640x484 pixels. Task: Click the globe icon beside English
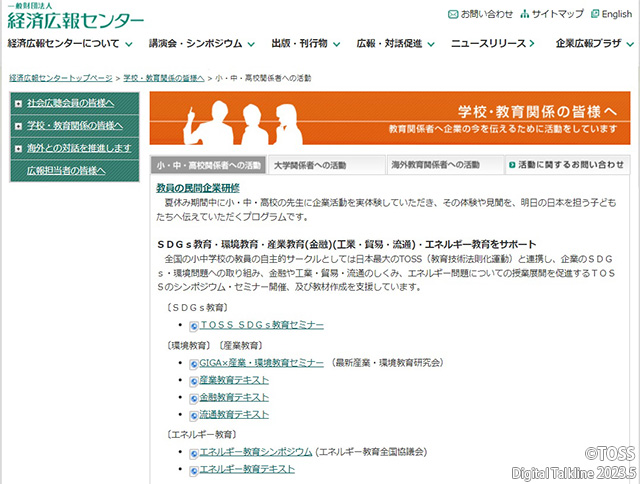pyautogui.click(x=595, y=14)
